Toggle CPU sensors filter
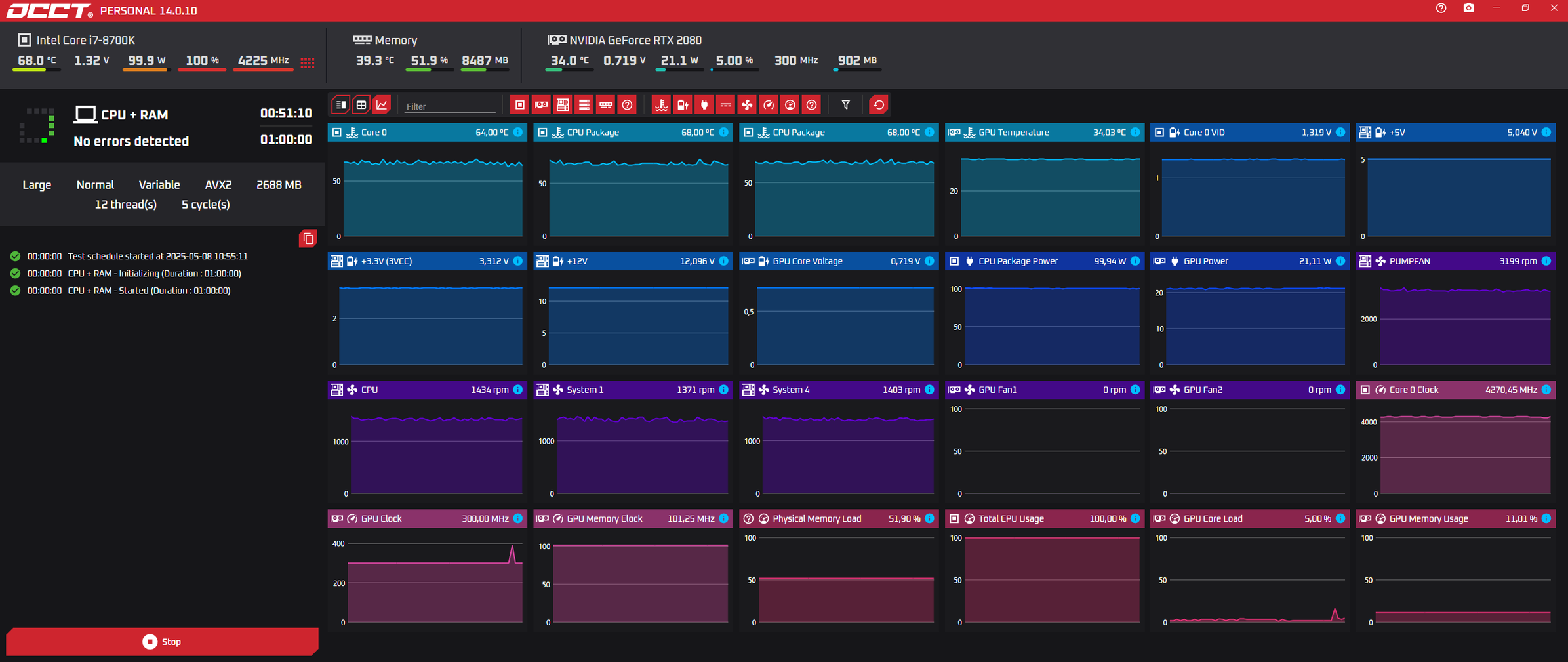Screen dimensions: 1568x662 (x=519, y=105)
